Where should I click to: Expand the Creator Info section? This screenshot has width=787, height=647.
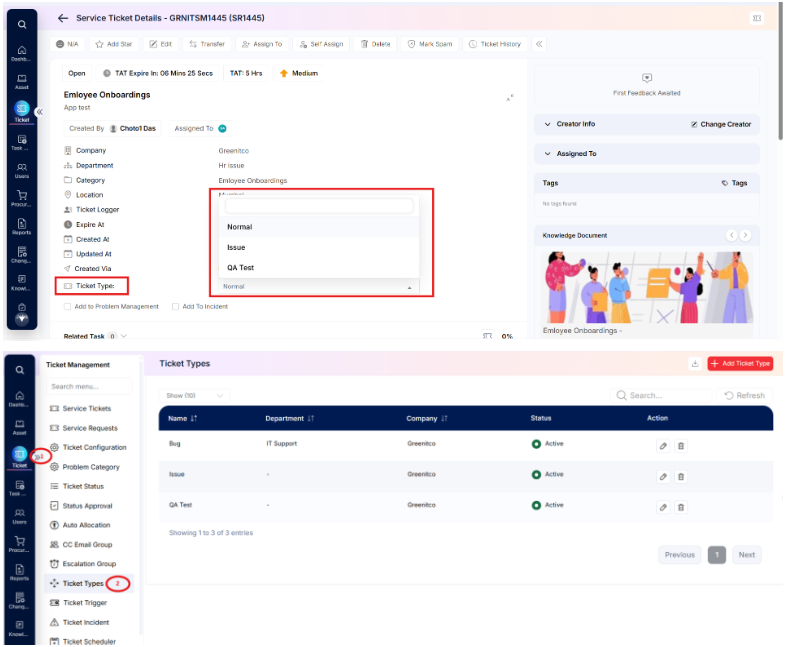click(547, 124)
